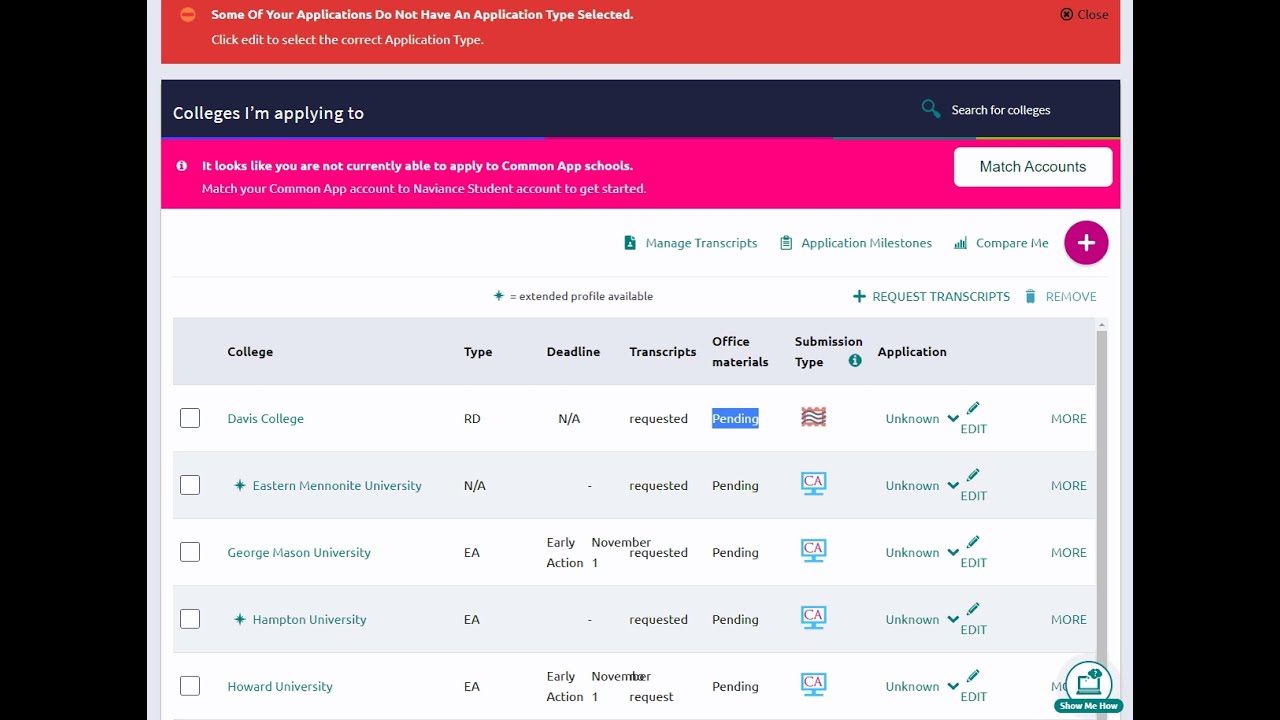Click the Transcripts column header
The image size is (1280, 720).
point(662,351)
